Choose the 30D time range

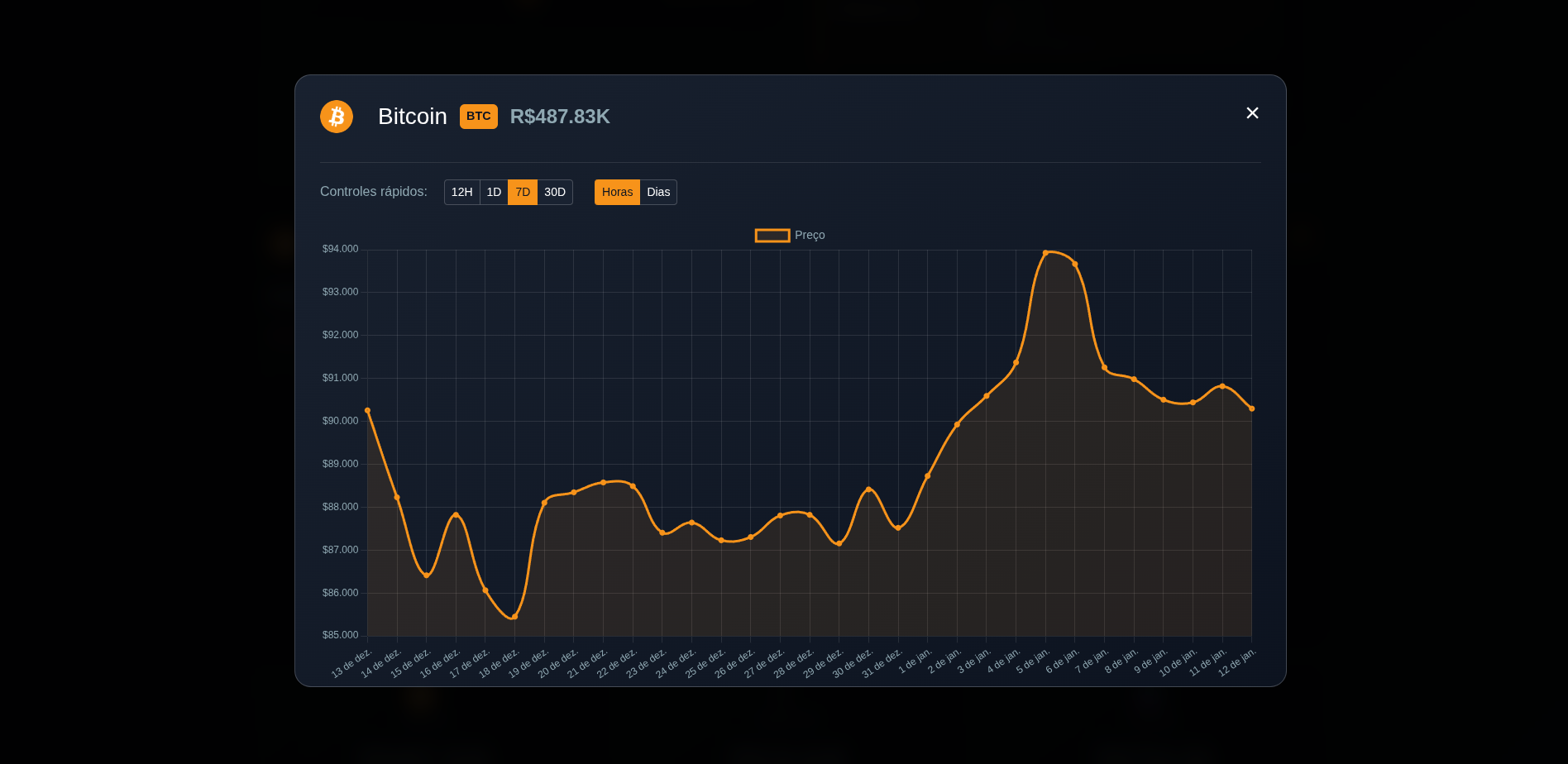click(x=555, y=192)
